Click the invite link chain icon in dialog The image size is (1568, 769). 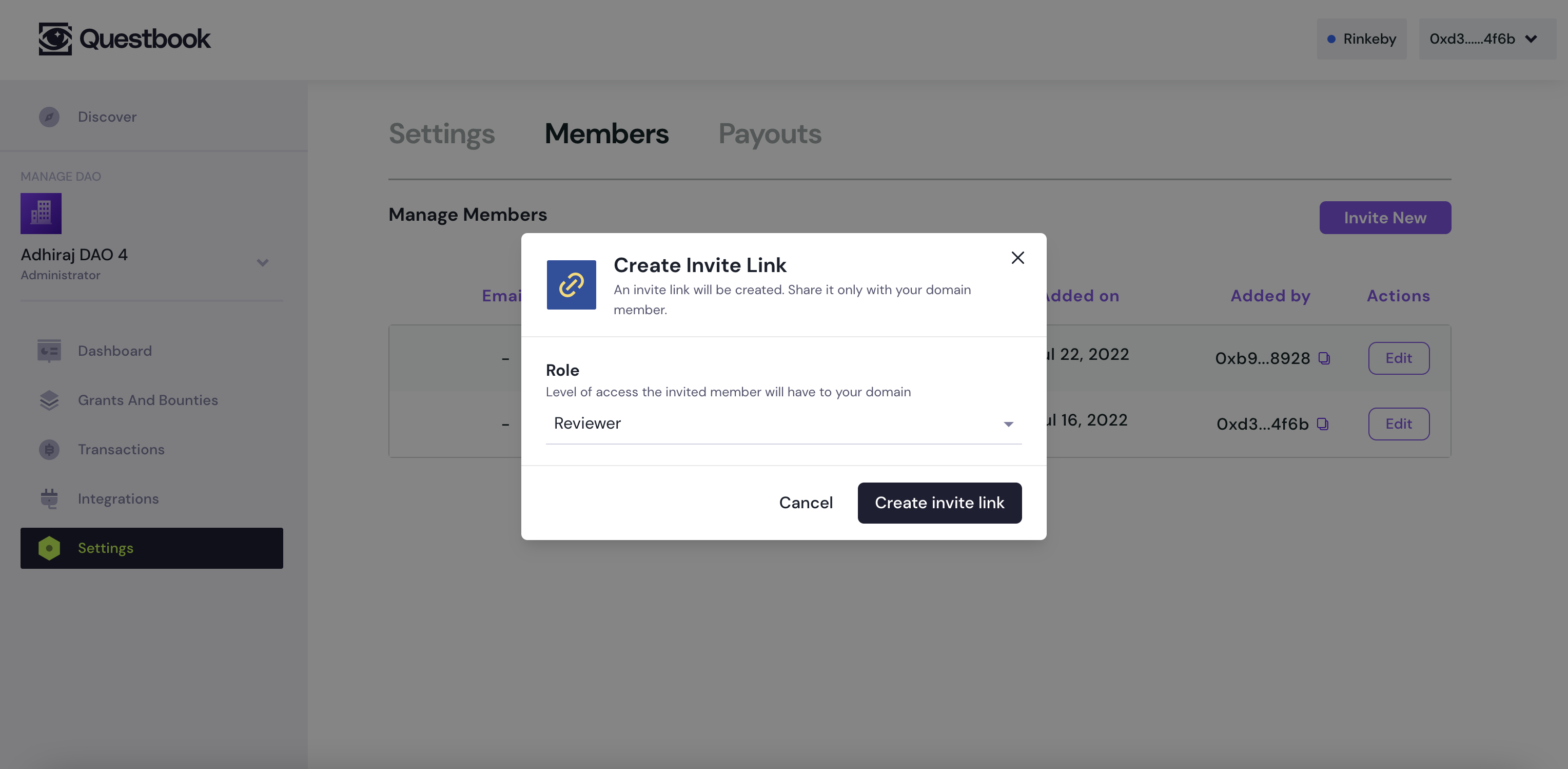pos(571,284)
